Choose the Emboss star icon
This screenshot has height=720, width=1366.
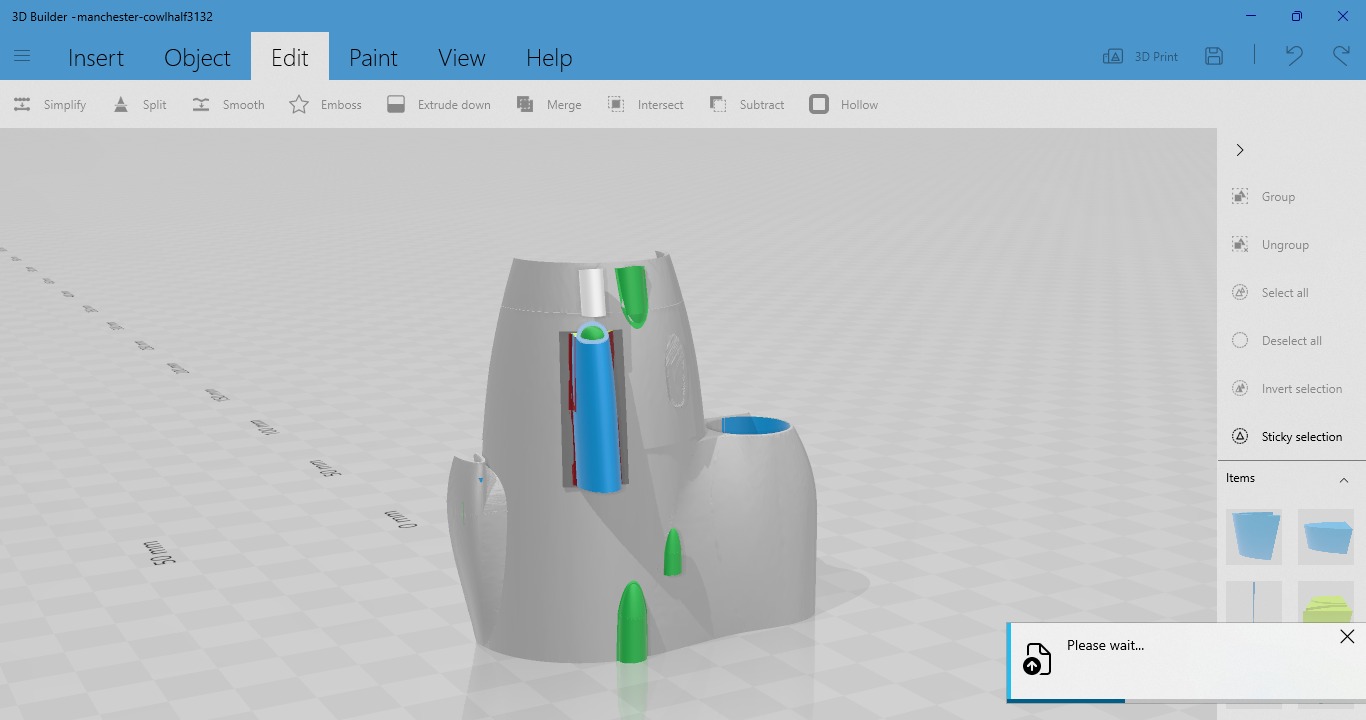(299, 105)
